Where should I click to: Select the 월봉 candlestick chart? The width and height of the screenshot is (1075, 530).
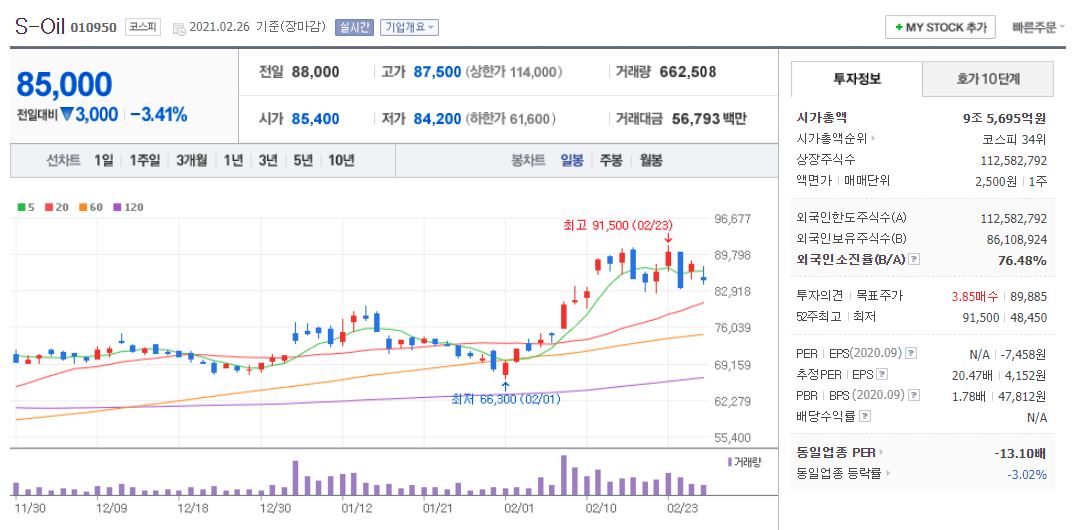tap(651, 160)
